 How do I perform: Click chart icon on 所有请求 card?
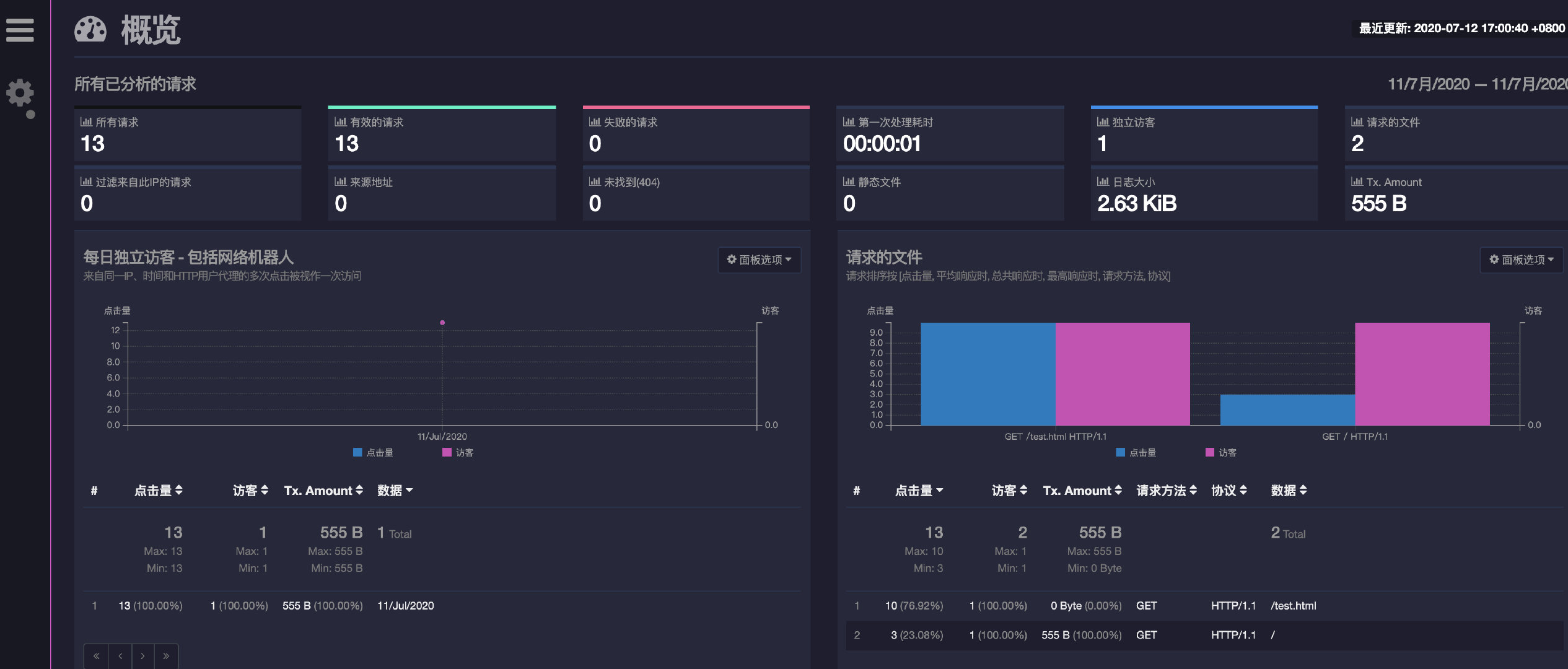tap(86, 122)
